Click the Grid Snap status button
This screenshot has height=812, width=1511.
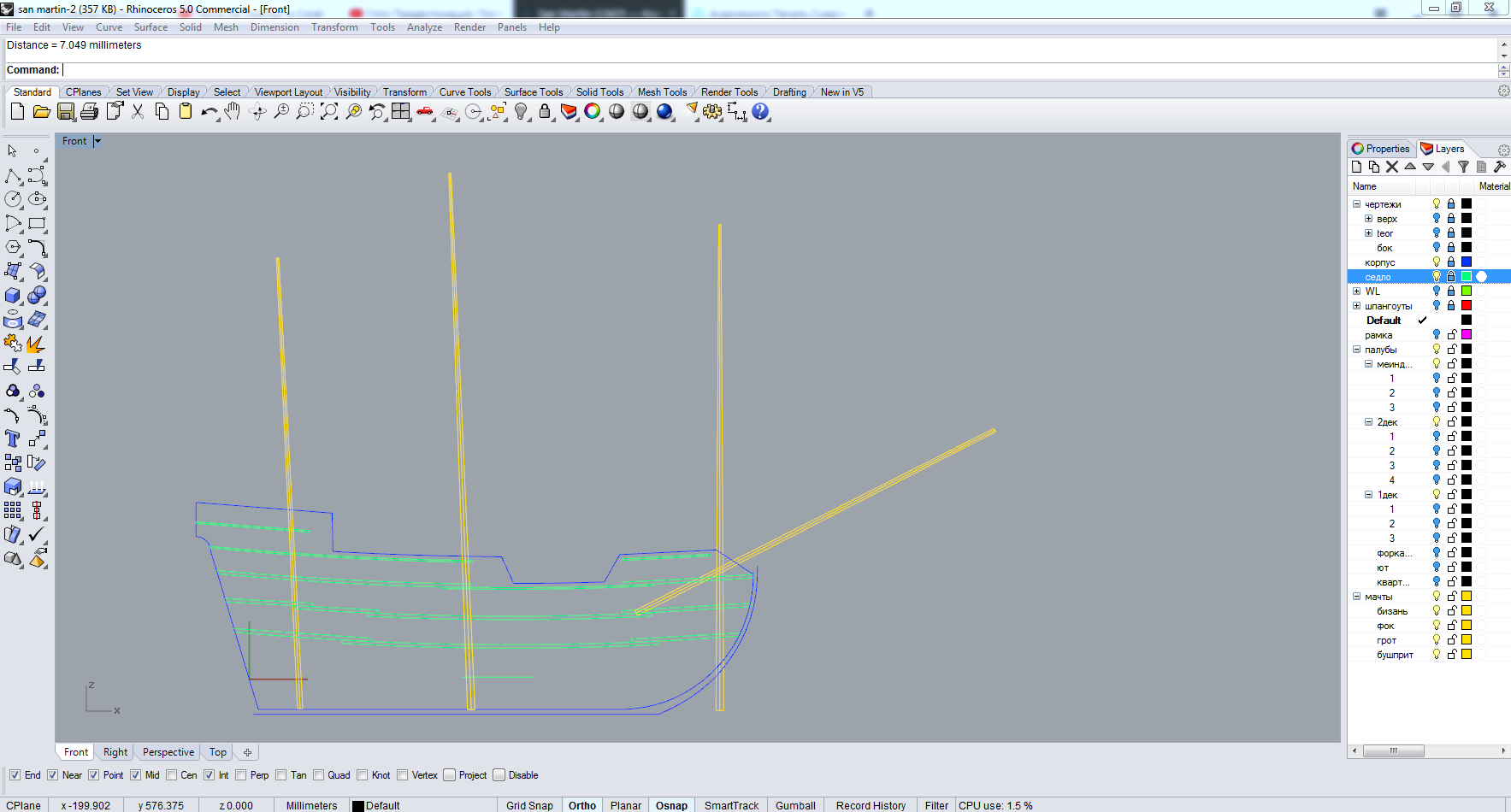pos(529,805)
